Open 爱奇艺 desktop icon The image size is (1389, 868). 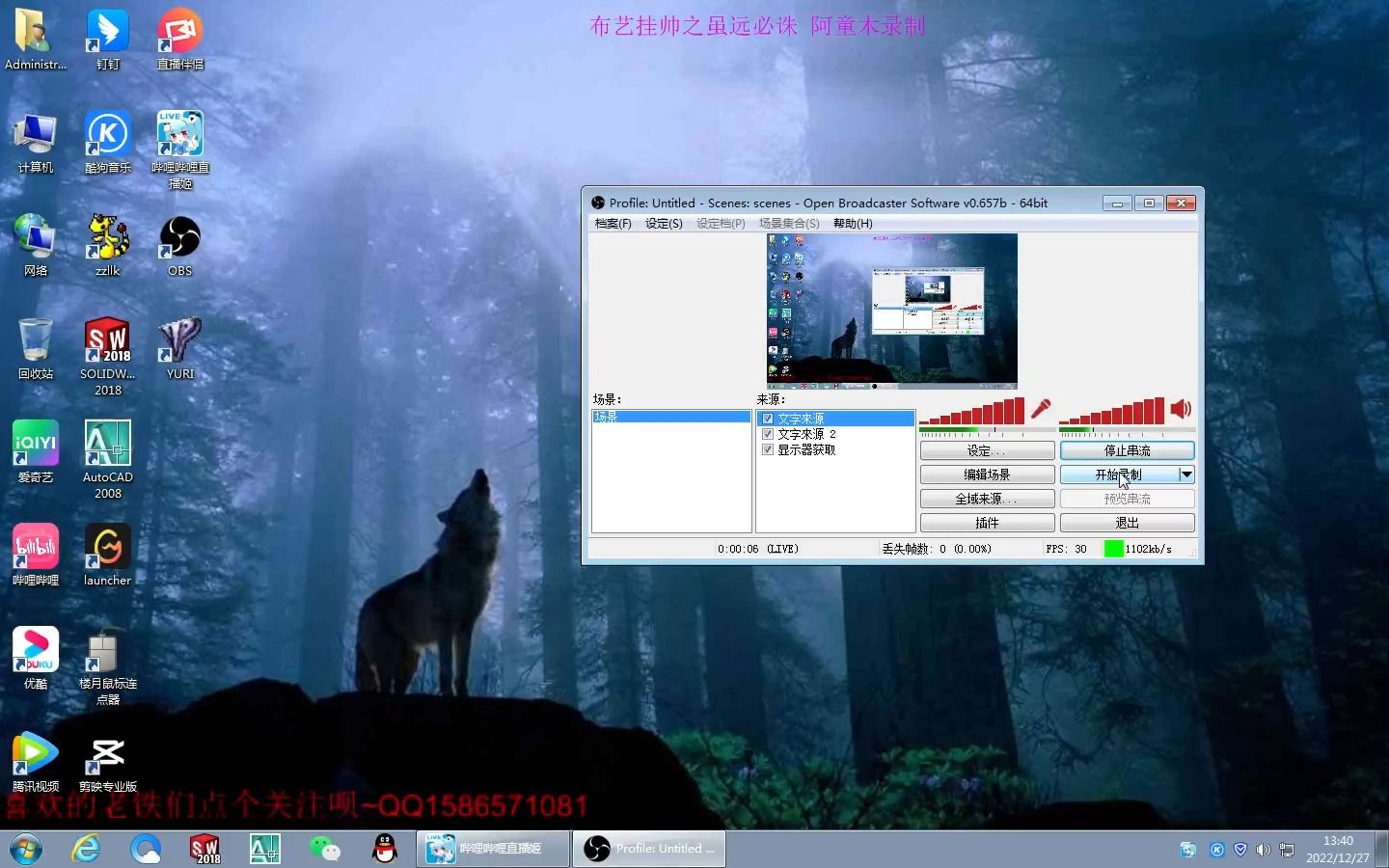36,452
